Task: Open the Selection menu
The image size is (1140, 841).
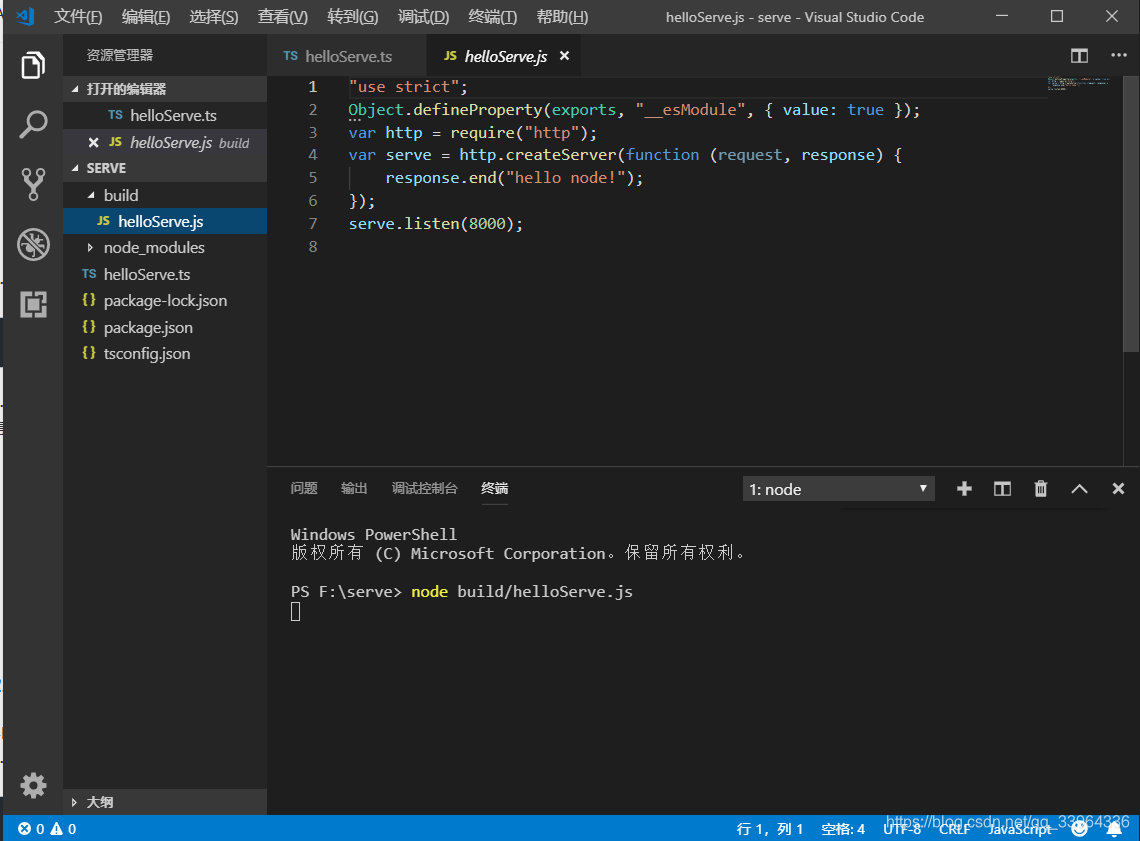Action: pos(214,17)
